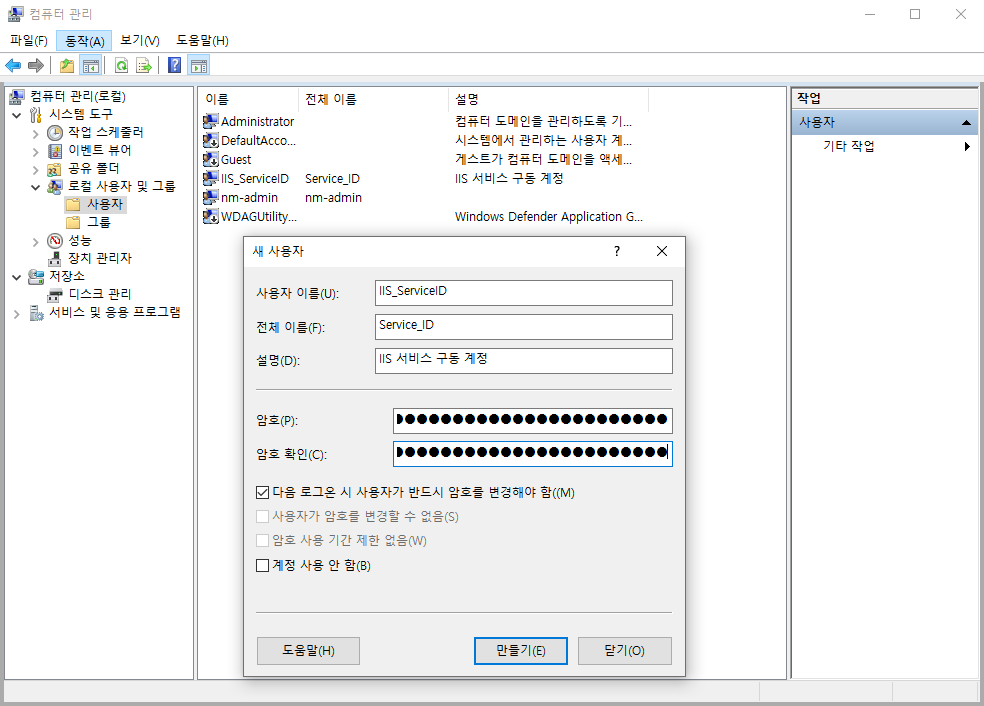
Task: Click the 서비스 및 응용 프로그램 icon
Action: [x=36, y=313]
